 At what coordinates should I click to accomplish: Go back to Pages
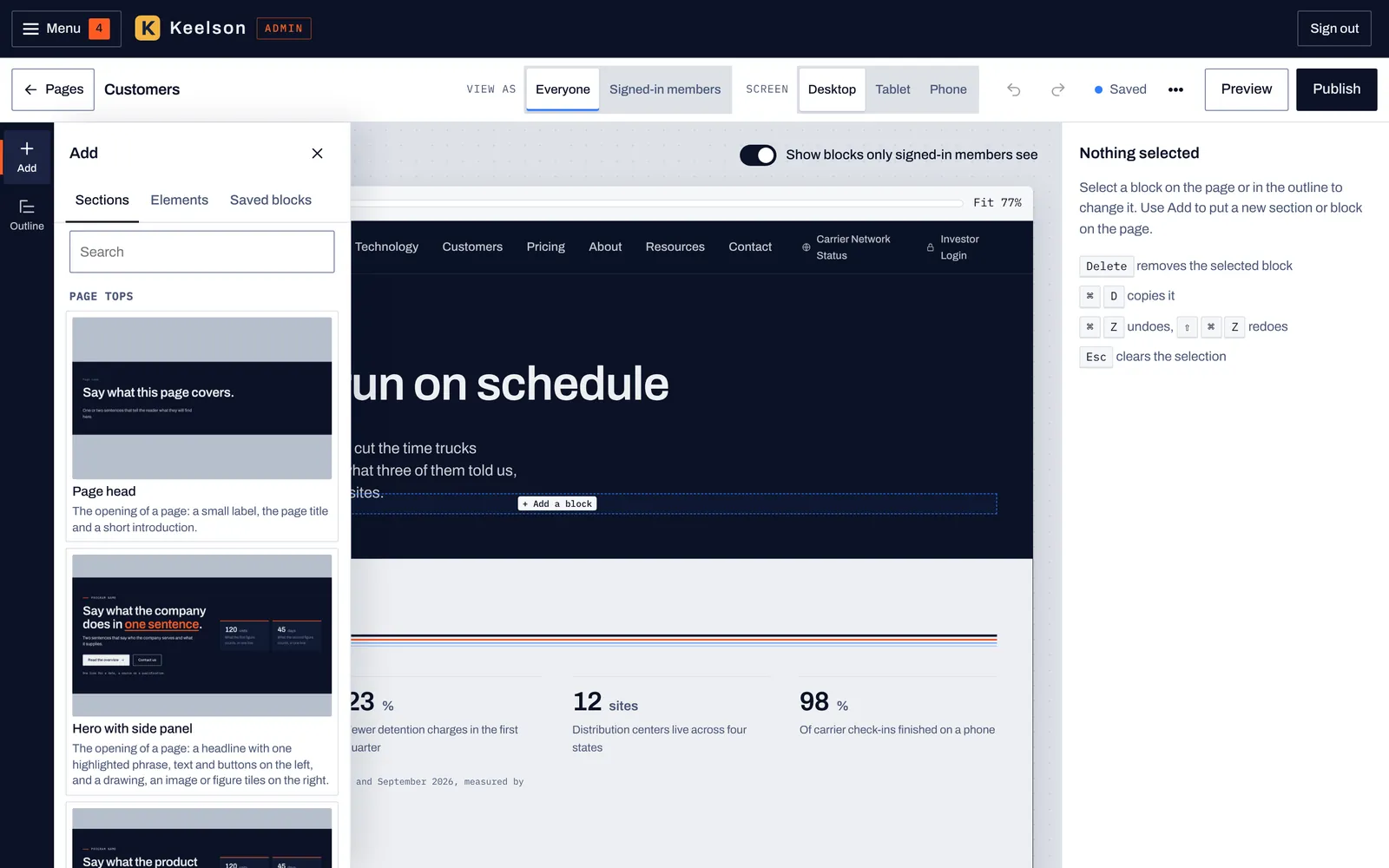53,89
